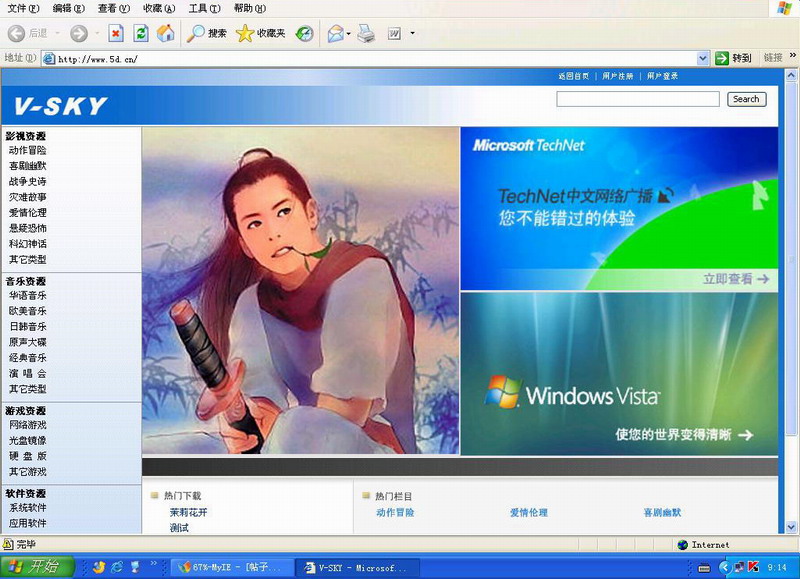
Task: Click the page scrollbar down arrow
Action: [791, 527]
